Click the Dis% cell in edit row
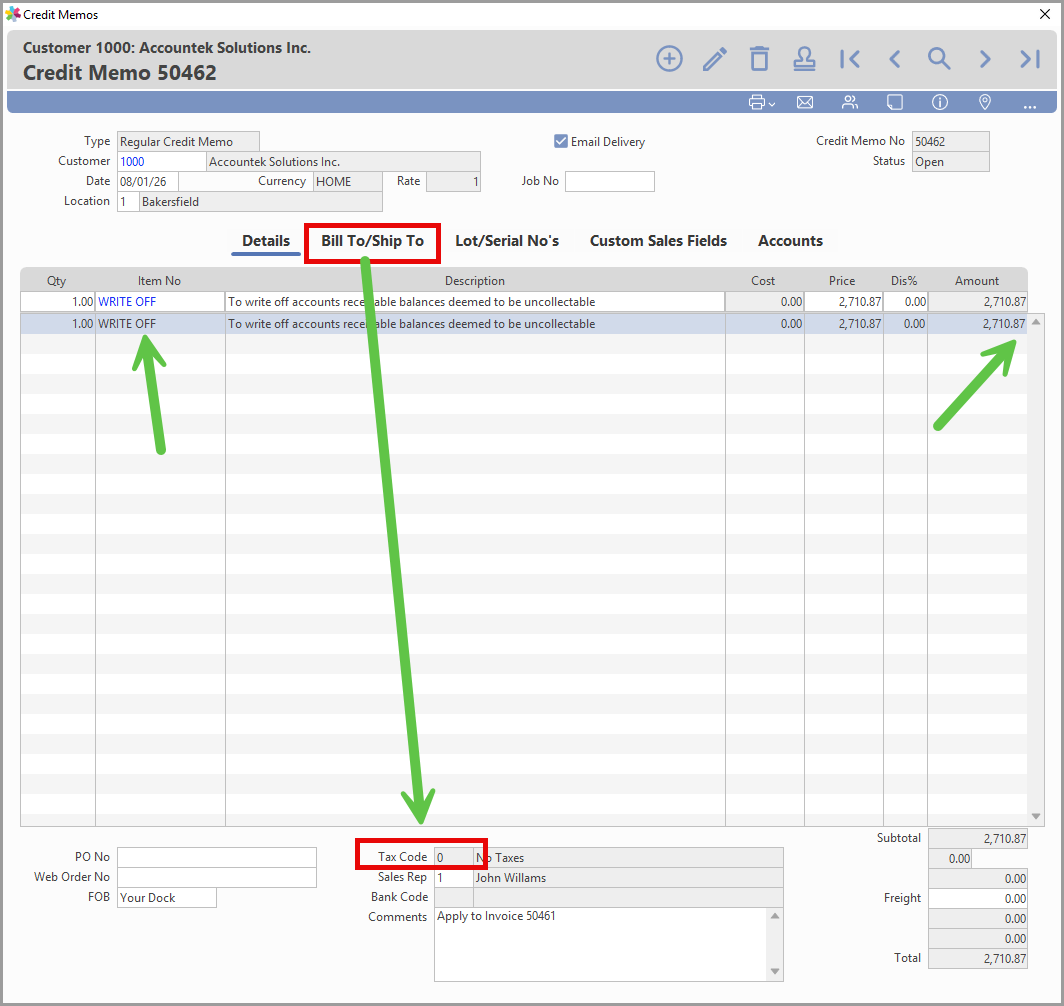1064x1006 pixels. point(905,302)
